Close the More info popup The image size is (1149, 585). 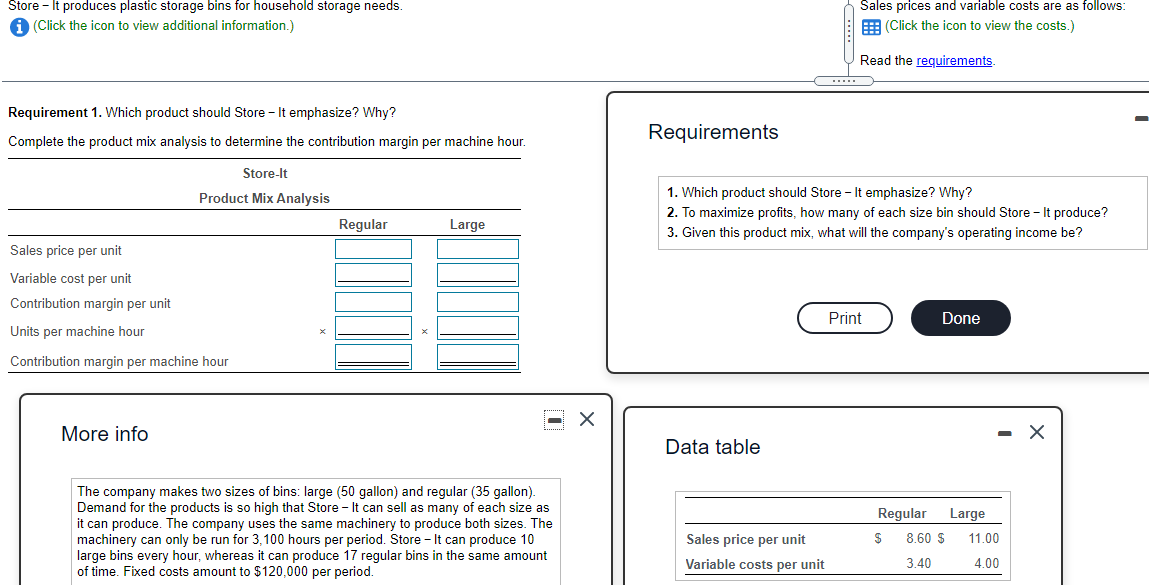[587, 419]
